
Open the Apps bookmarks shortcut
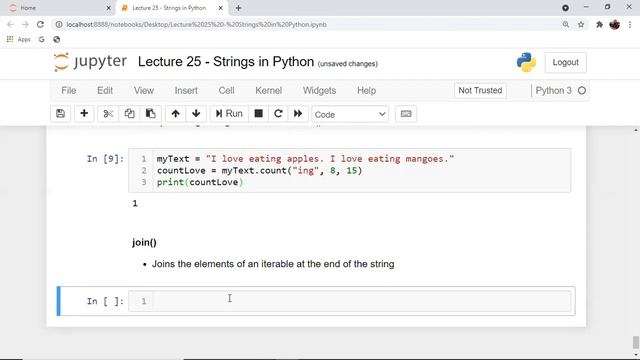coord(19,40)
